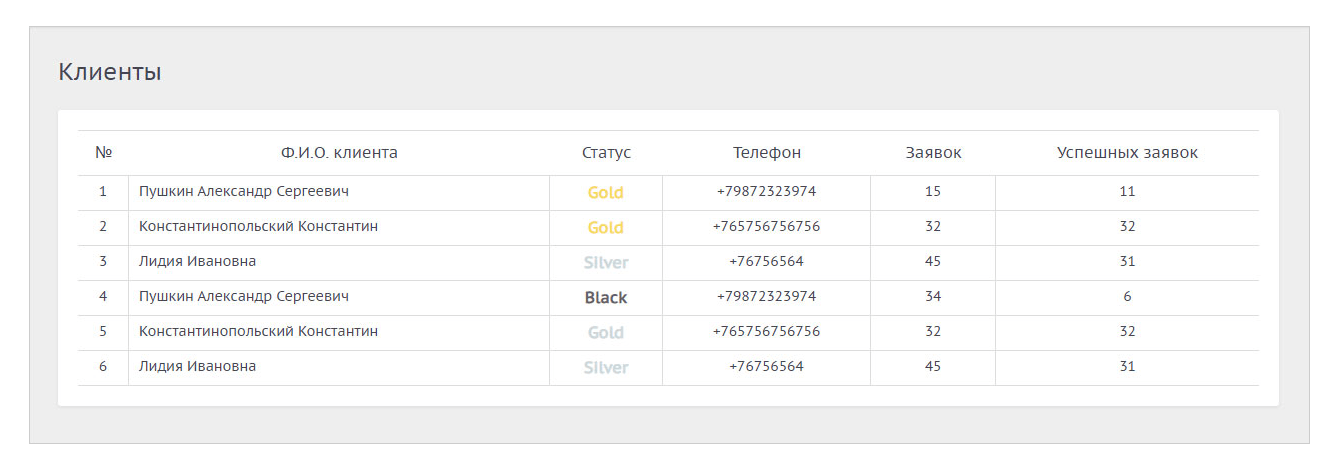Sort by the Статус column header

pyautogui.click(x=606, y=153)
